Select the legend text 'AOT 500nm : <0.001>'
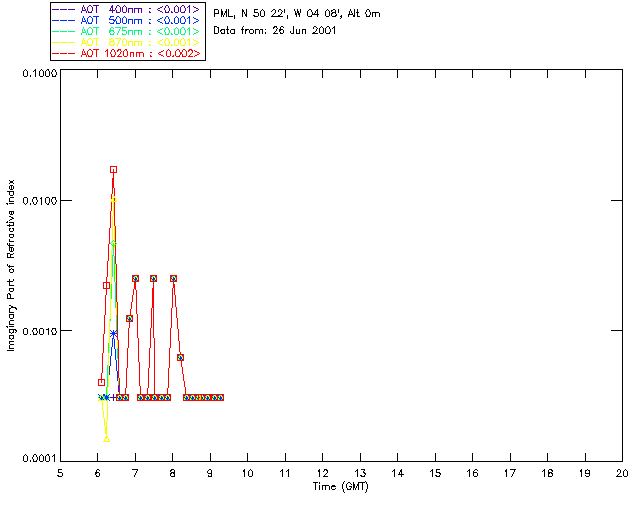640x512 pixels. click(140, 20)
